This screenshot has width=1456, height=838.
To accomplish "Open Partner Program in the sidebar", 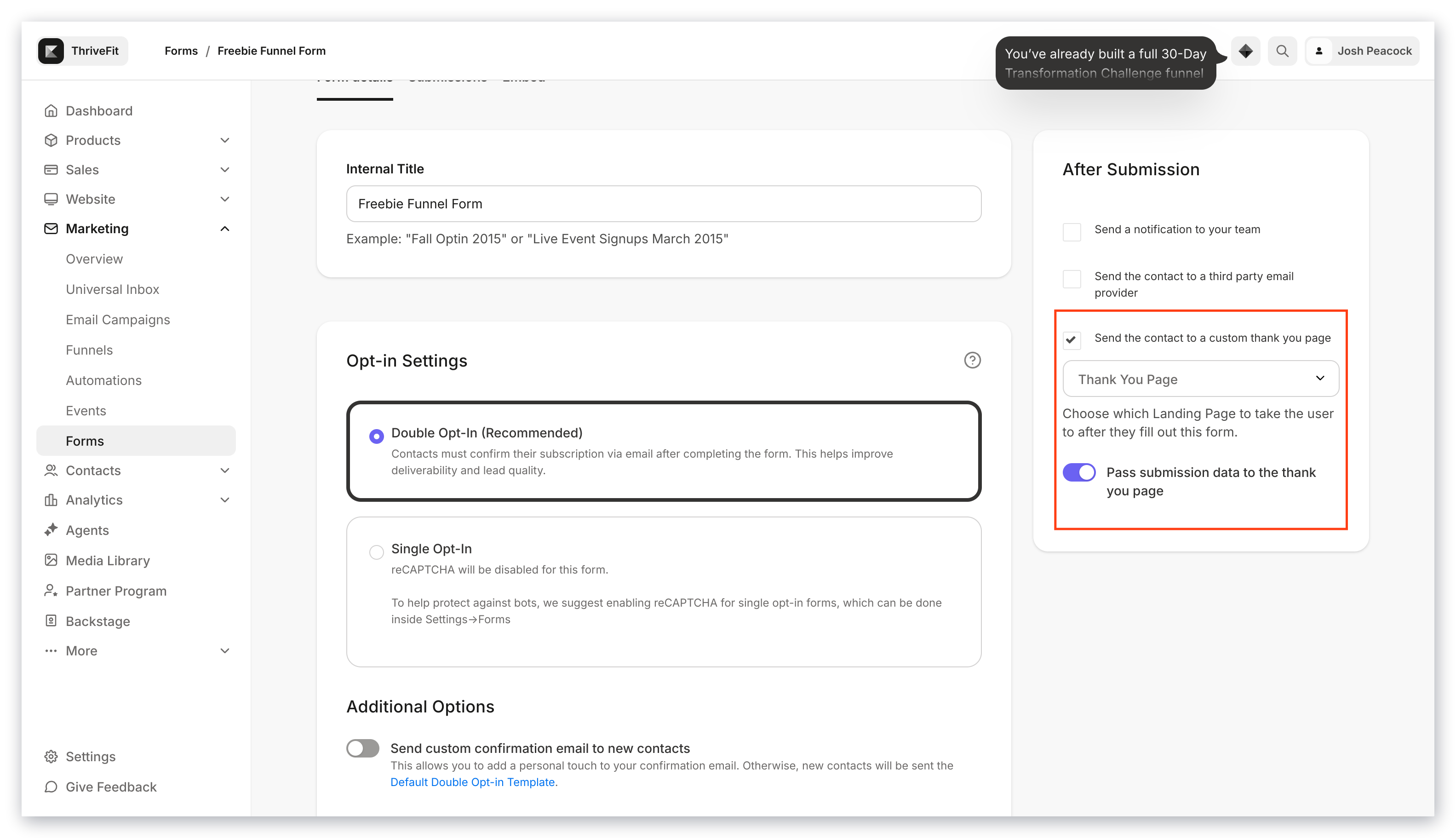I will coord(116,591).
